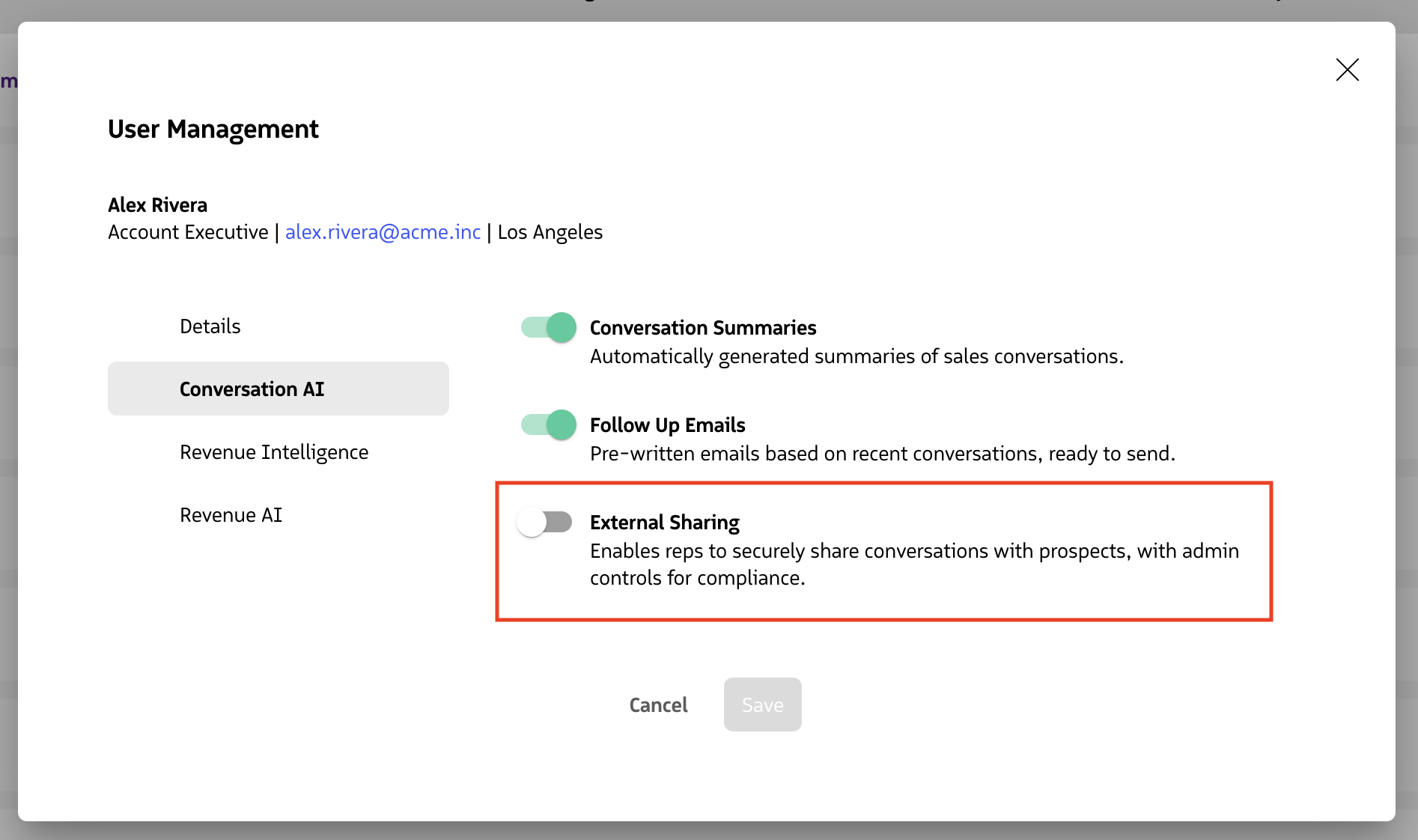Image resolution: width=1418 pixels, height=840 pixels.
Task: Save the user permission changes
Action: (762, 704)
